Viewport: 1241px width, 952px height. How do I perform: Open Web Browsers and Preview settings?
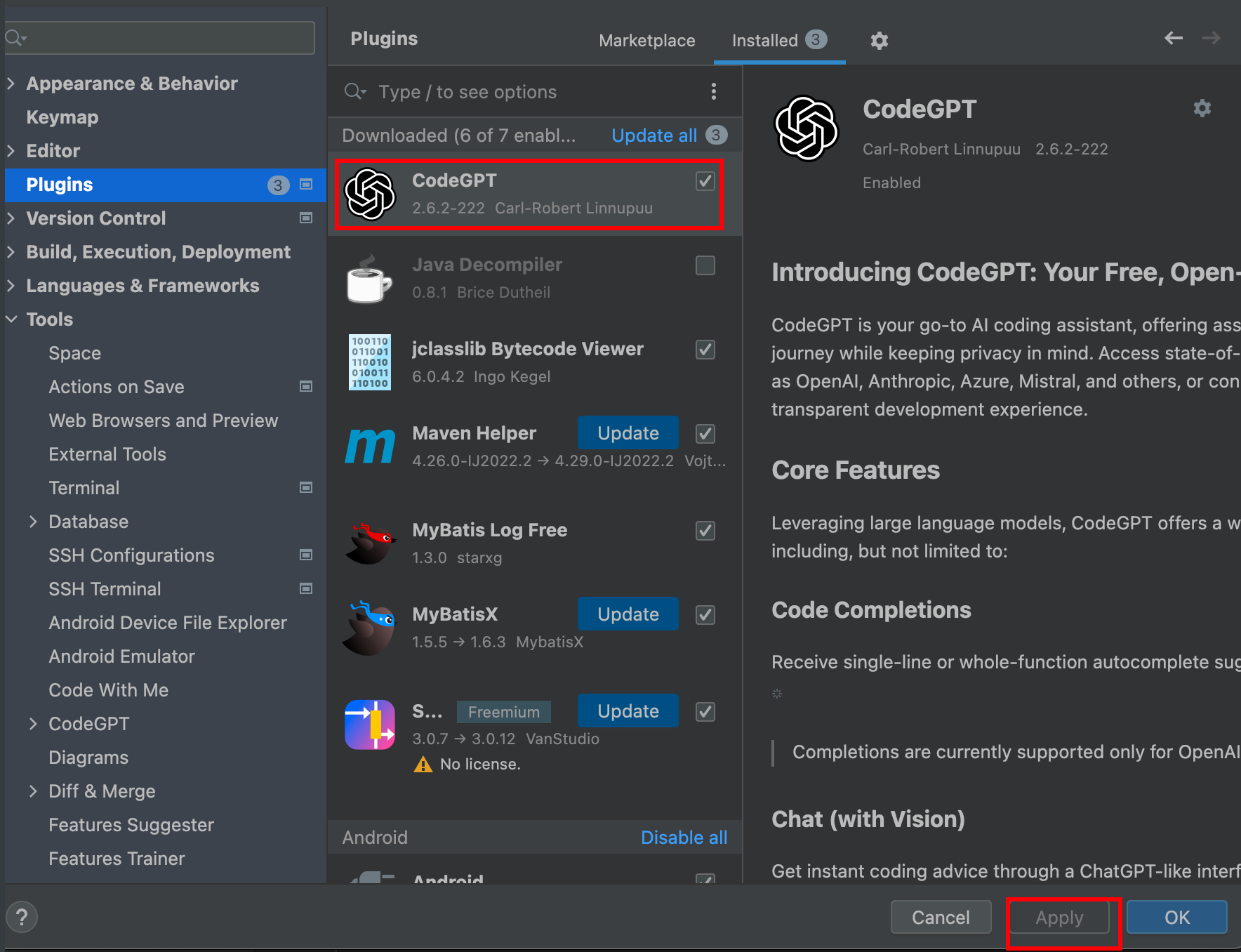point(164,420)
